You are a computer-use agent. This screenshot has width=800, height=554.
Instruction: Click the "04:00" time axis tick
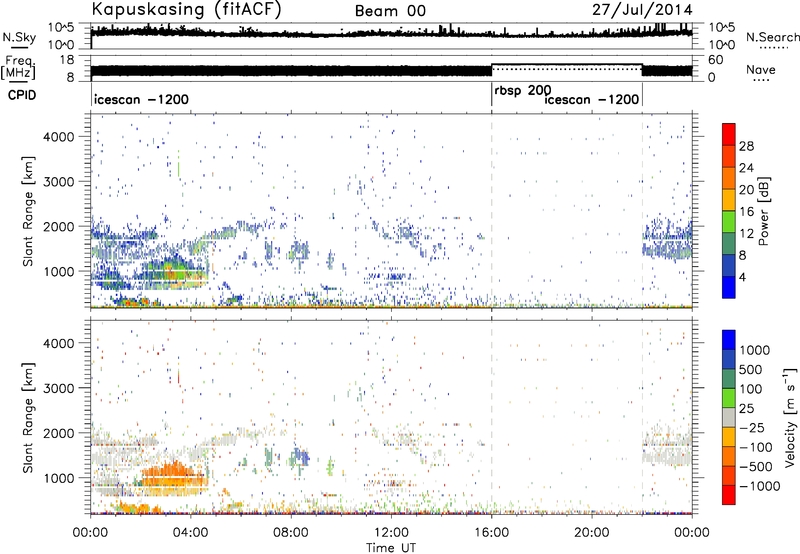tap(191, 532)
